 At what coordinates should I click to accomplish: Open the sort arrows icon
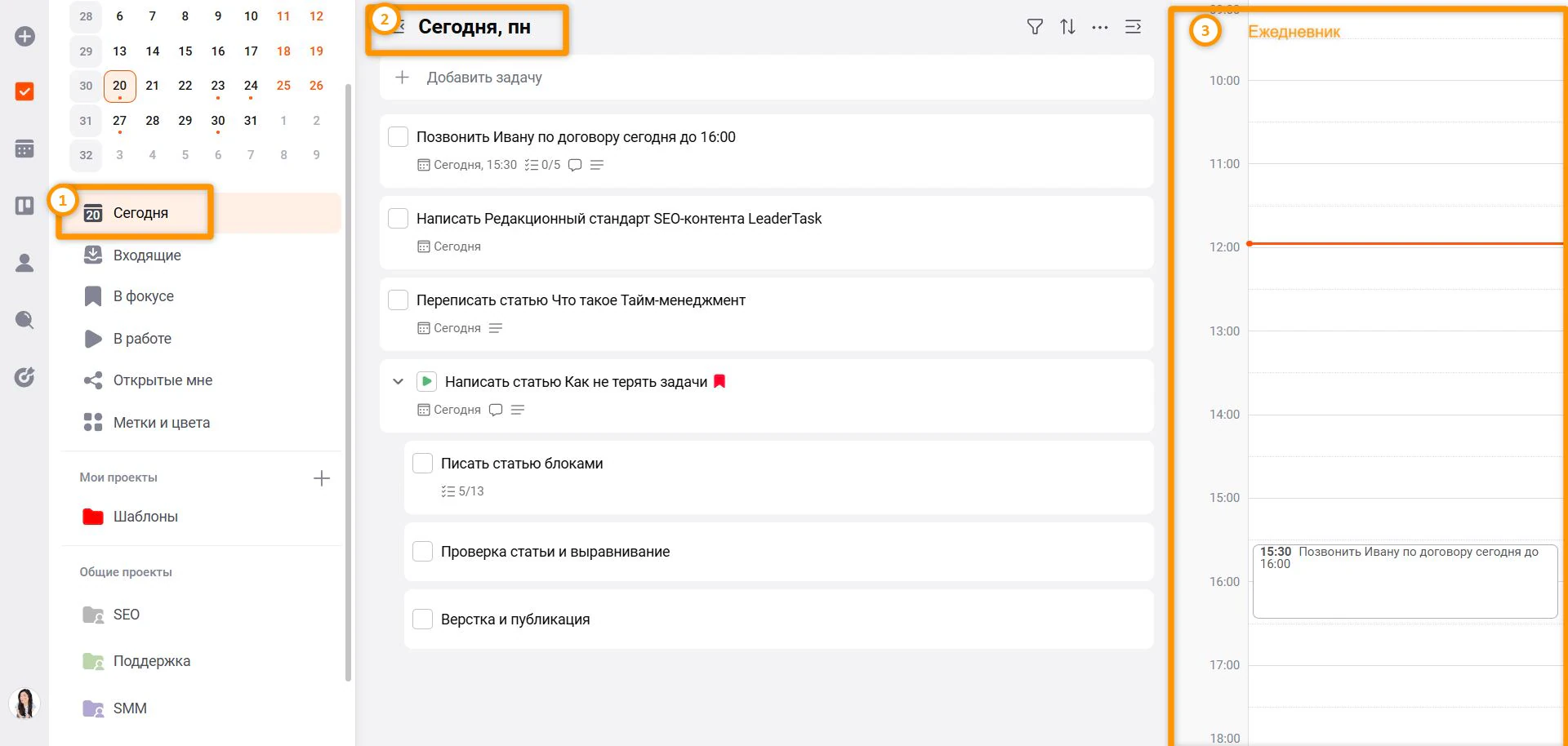pos(1067,27)
